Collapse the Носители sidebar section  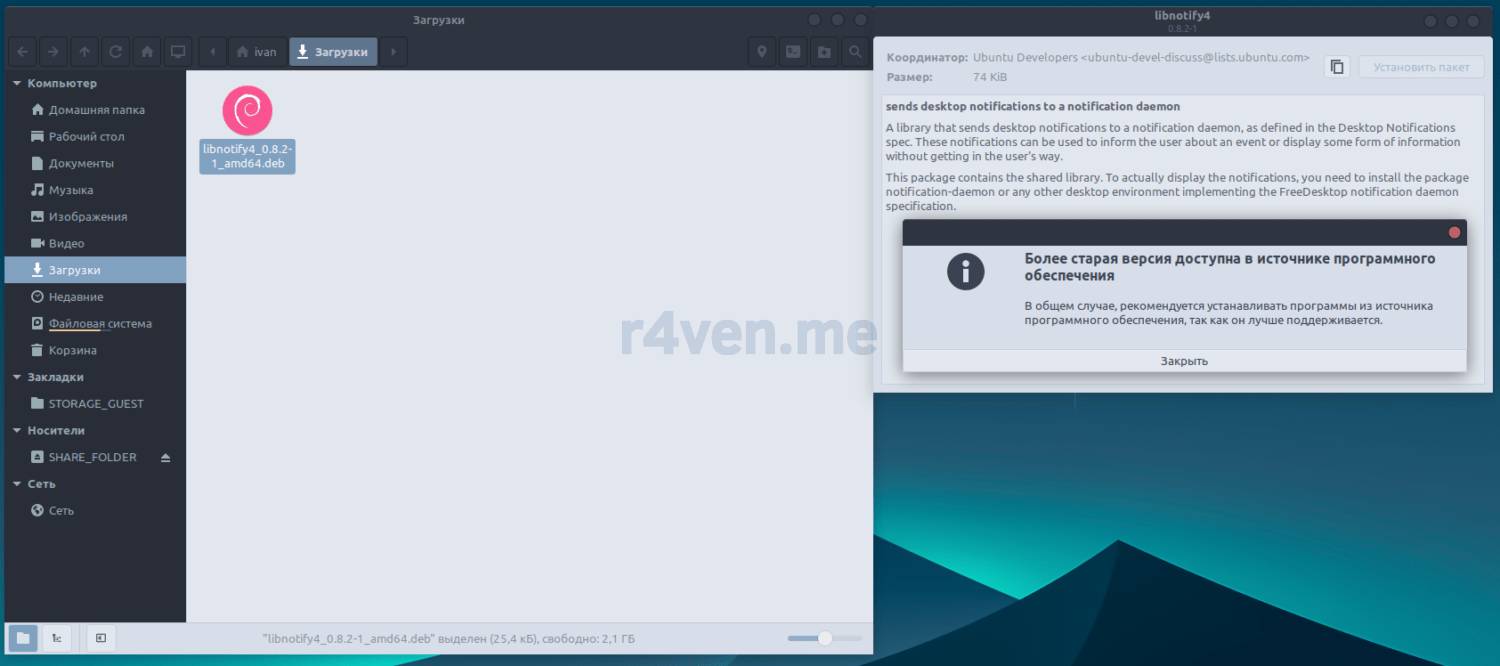(x=17, y=431)
